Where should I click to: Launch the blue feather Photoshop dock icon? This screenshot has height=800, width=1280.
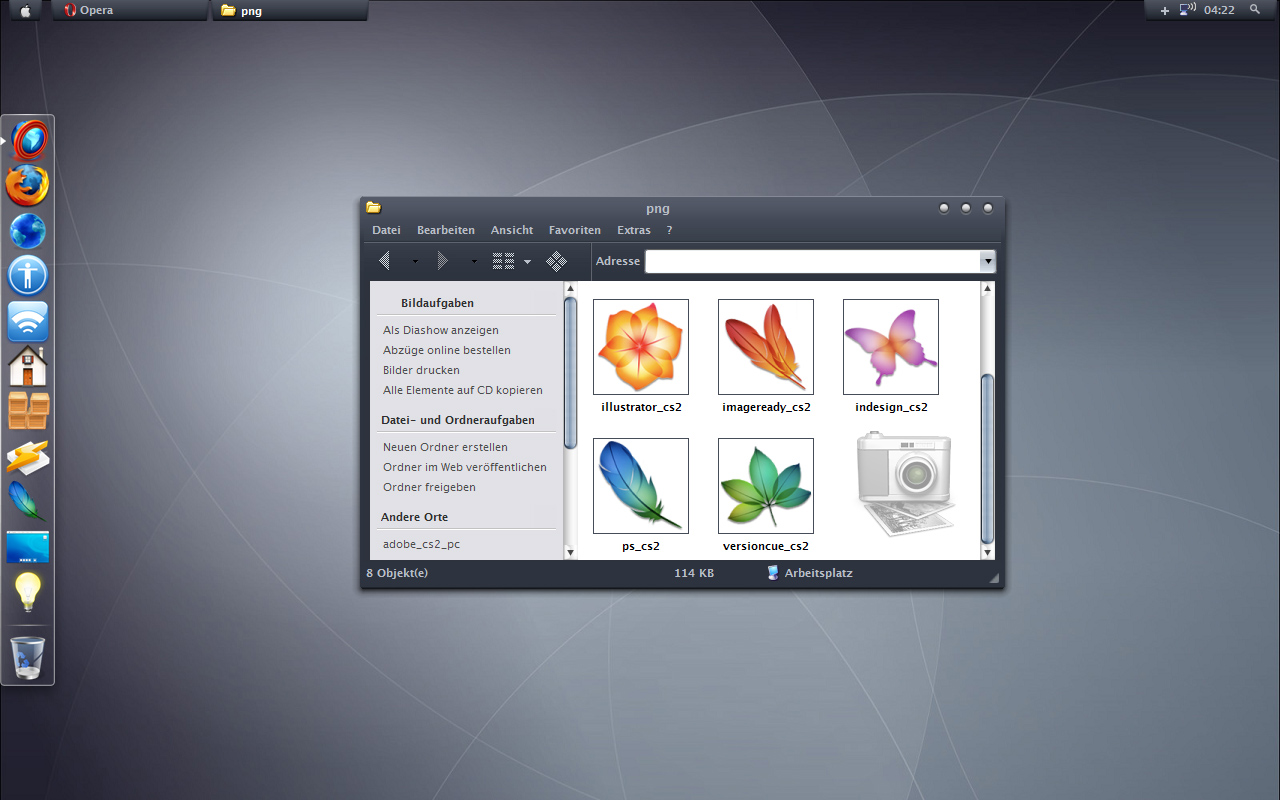(x=26, y=502)
